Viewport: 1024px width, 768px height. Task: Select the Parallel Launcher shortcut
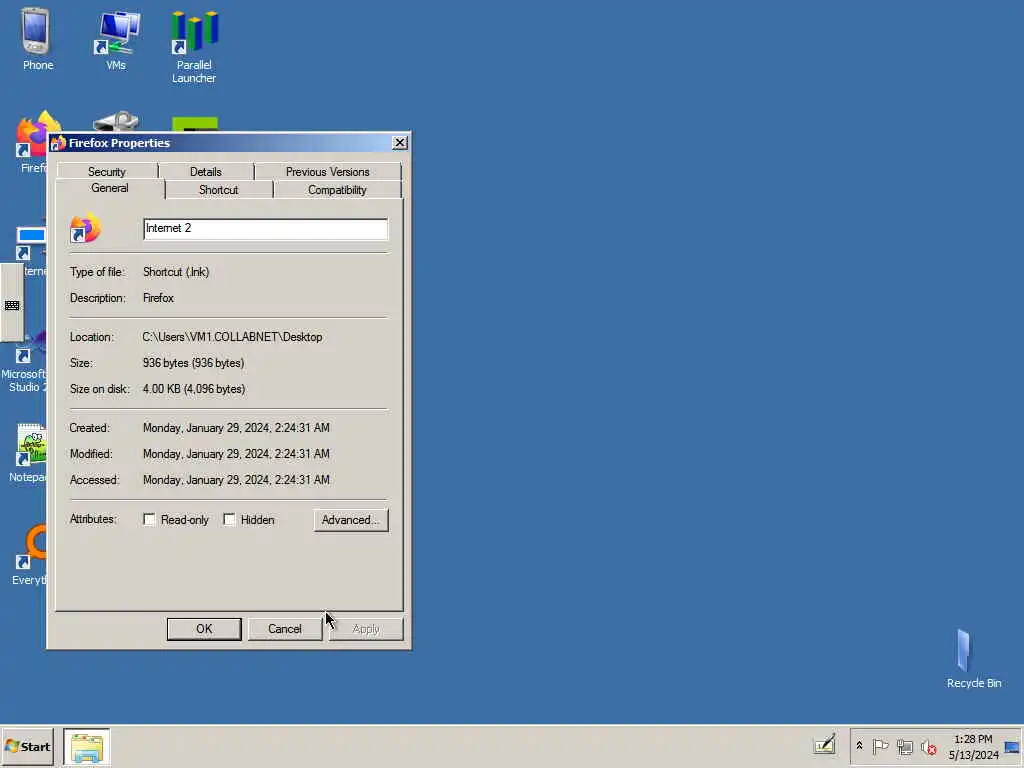194,47
